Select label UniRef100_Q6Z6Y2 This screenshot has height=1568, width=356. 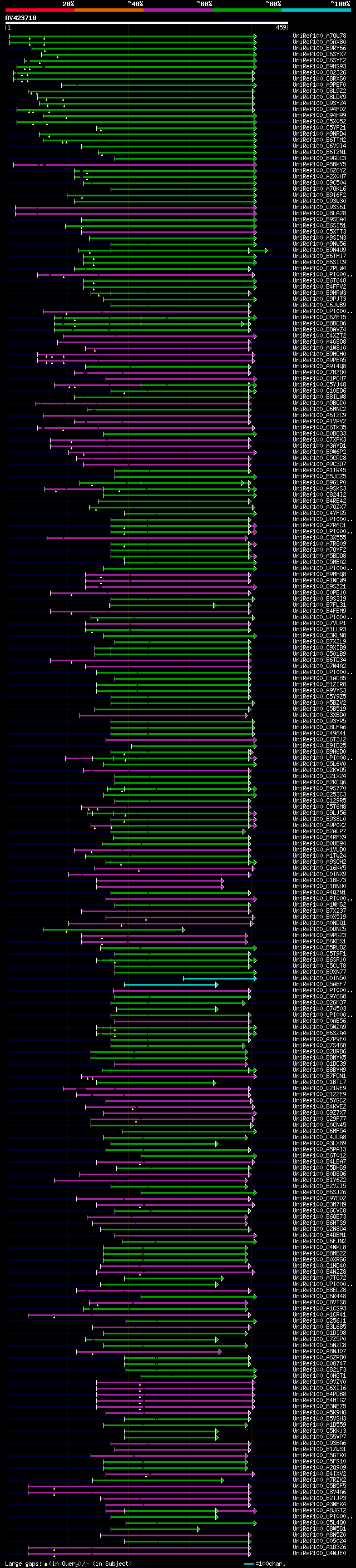(319, 170)
